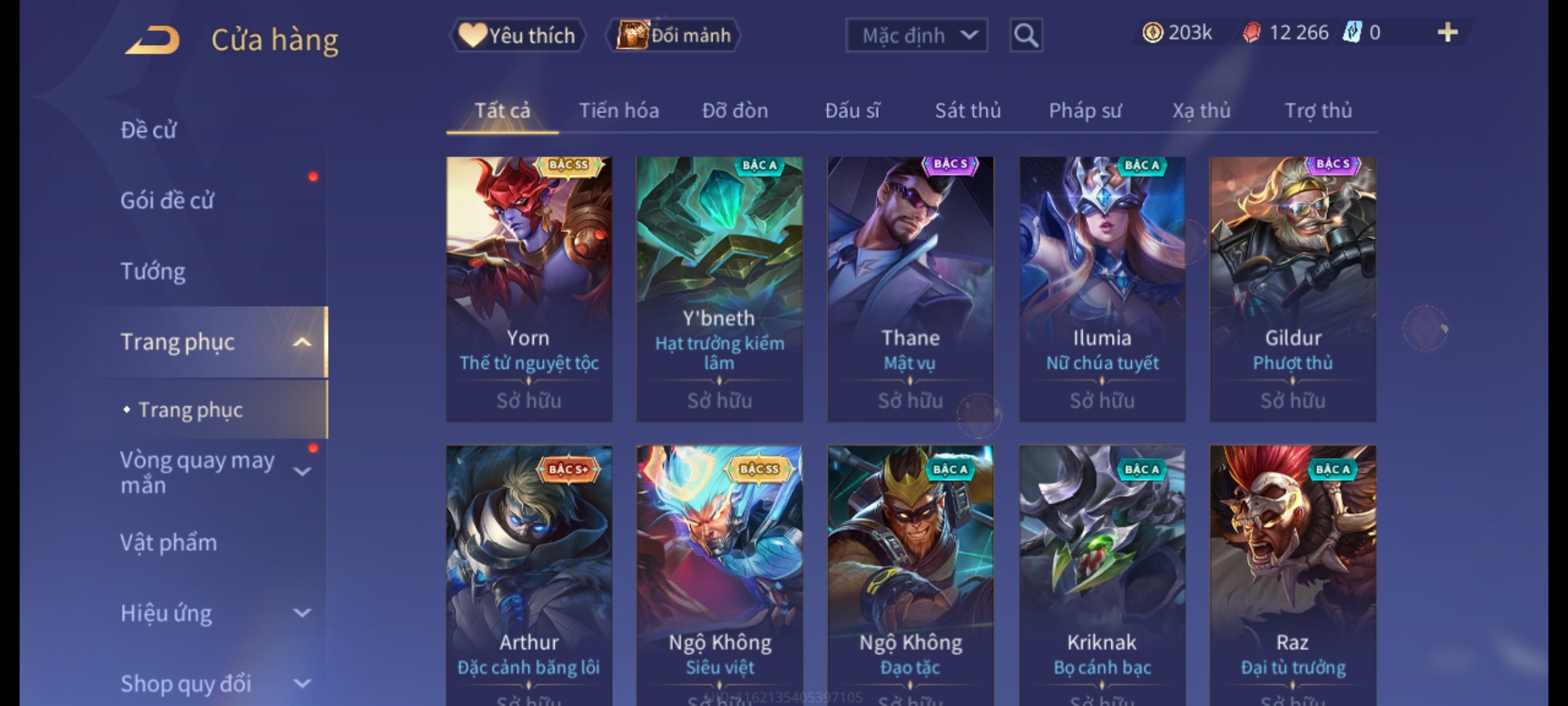Collapse the Trang phục sidebar section
The image size is (1568, 706).
[x=302, y=342]
